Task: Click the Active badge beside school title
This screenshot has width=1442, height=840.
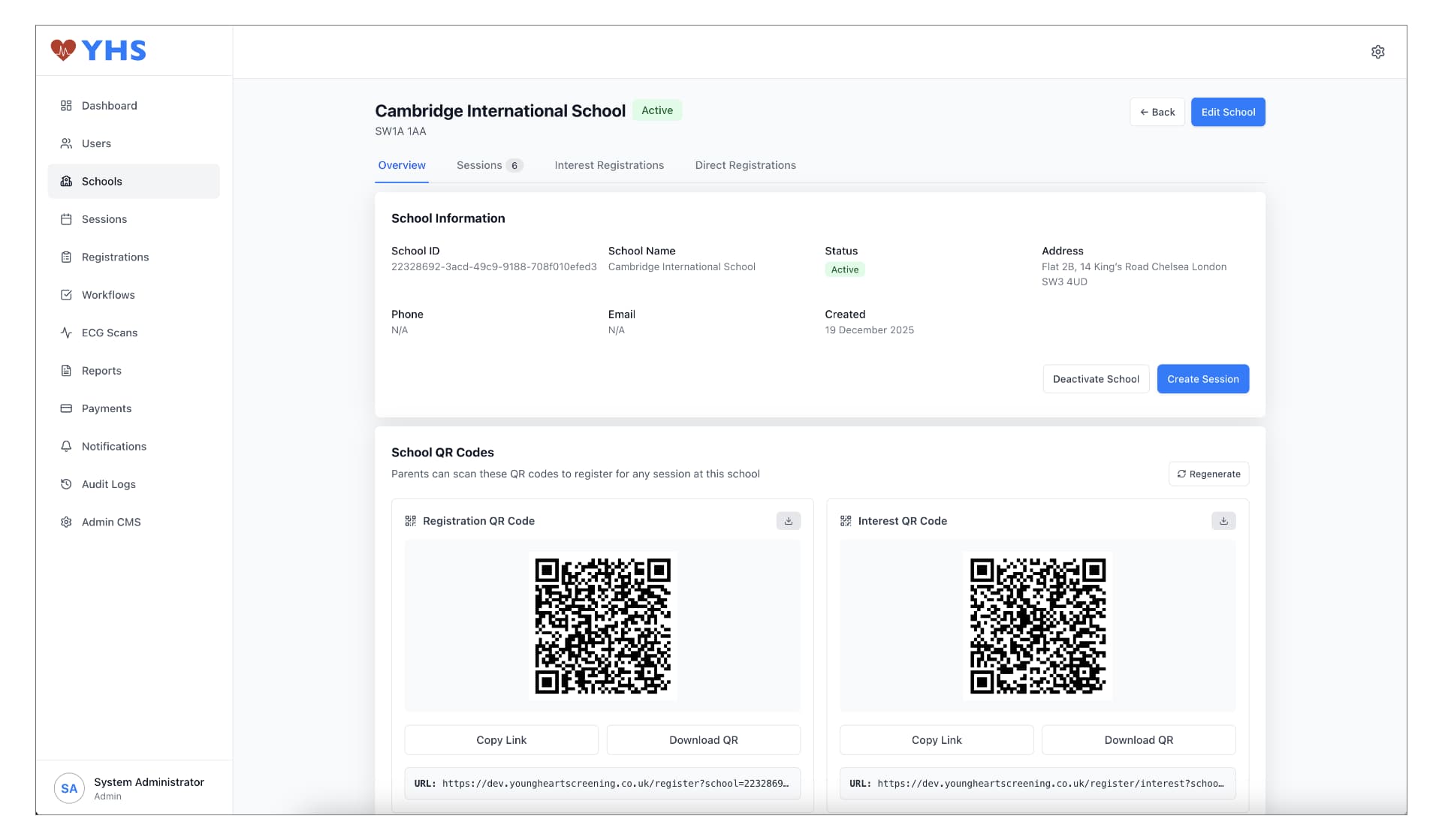Action: click(657, 110)
